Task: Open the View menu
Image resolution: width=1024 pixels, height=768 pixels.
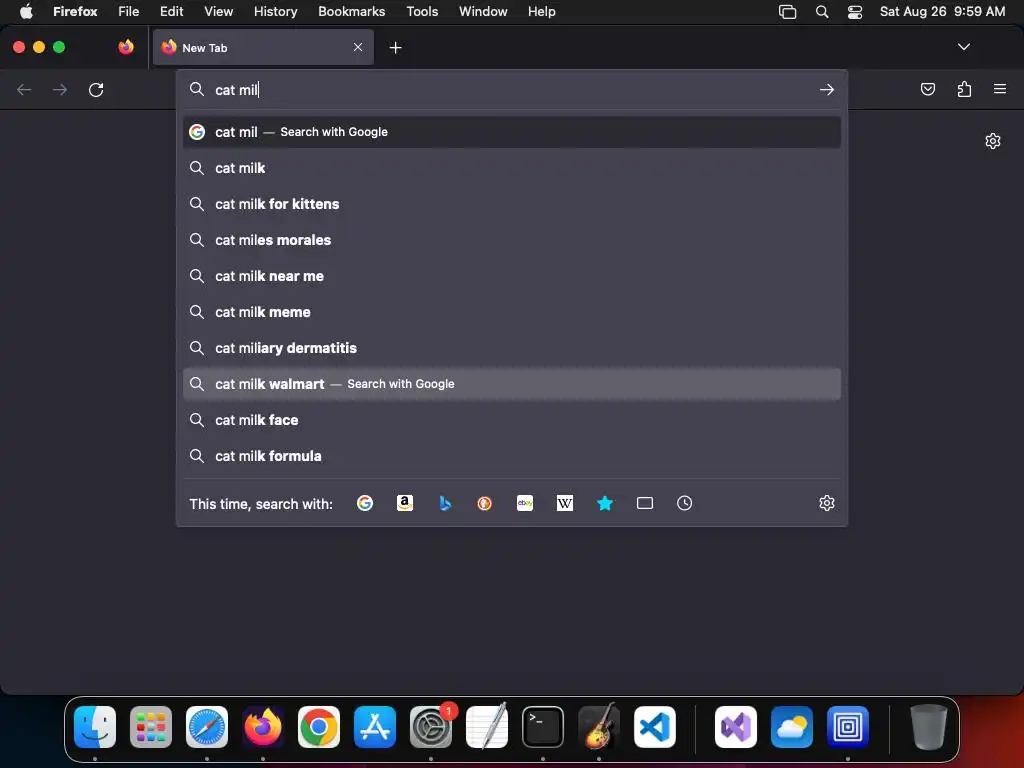Action: [x=218, y=11]
